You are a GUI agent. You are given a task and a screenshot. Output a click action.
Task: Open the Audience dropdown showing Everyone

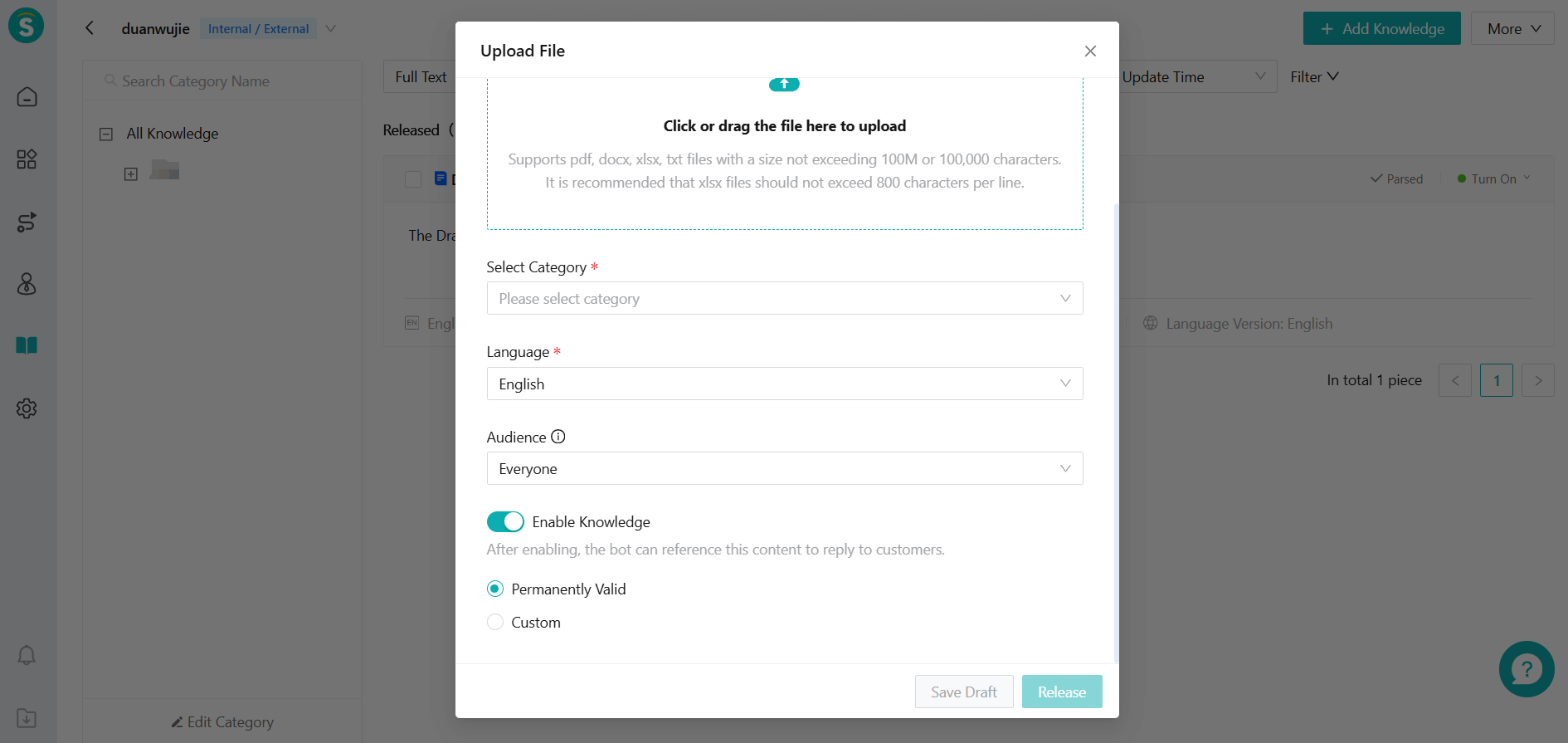785,468
